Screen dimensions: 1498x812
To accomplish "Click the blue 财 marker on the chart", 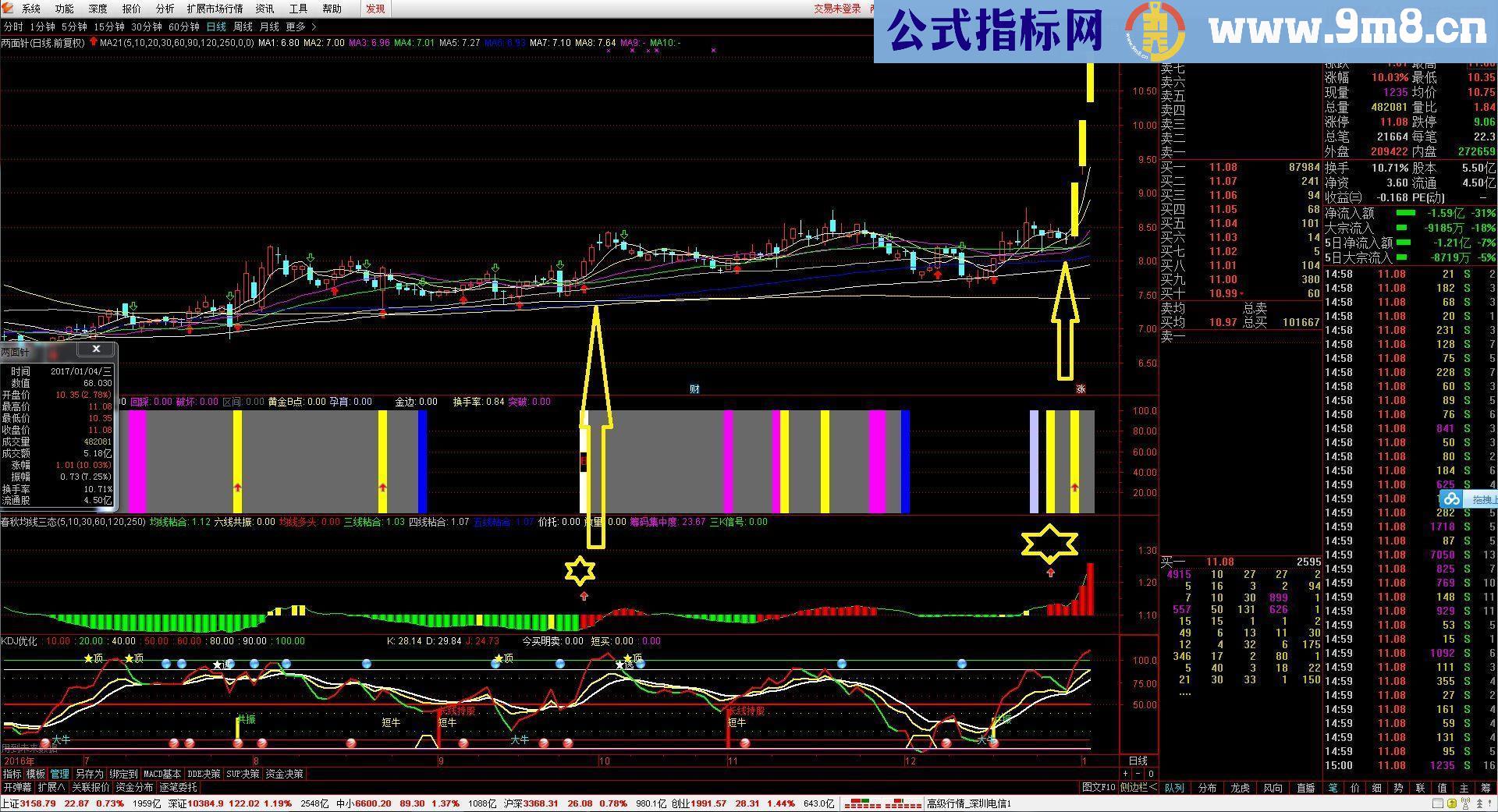I will click(x=694, y=388).
